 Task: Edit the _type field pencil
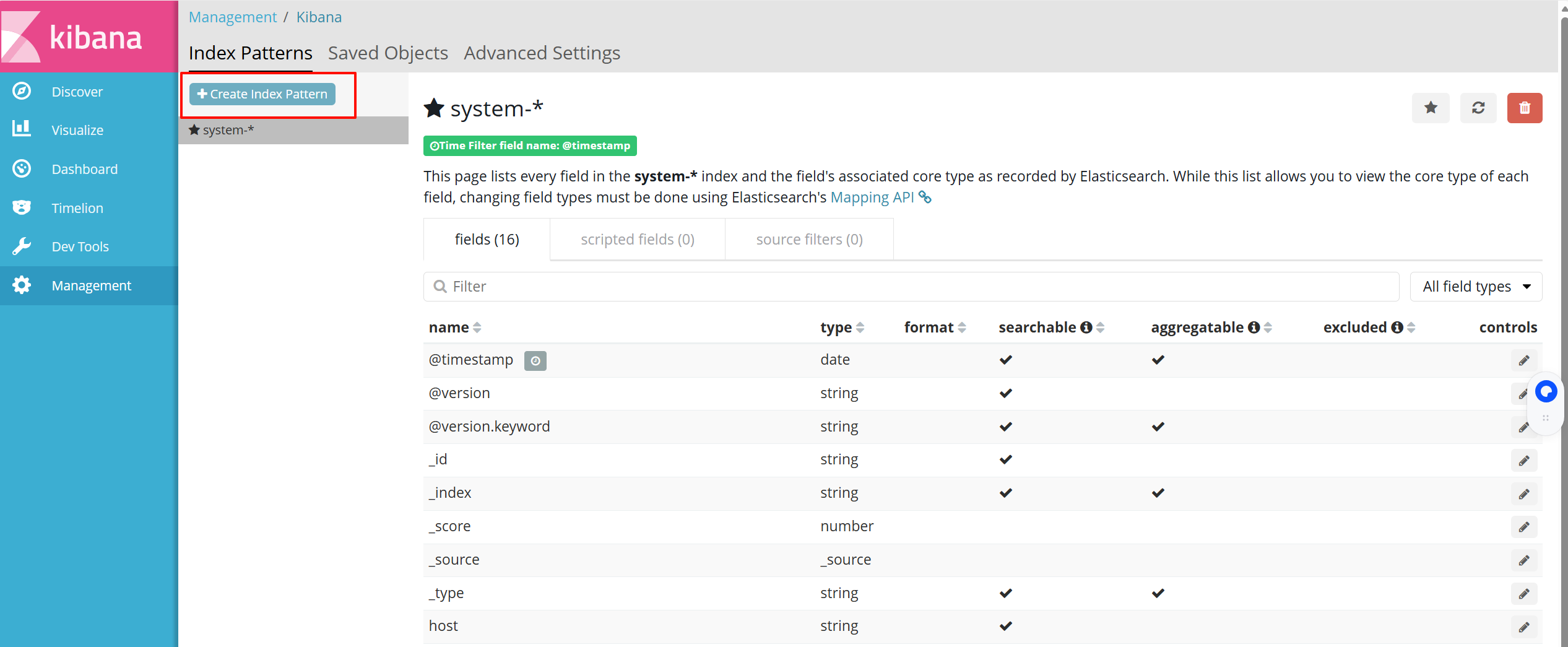1524,594
